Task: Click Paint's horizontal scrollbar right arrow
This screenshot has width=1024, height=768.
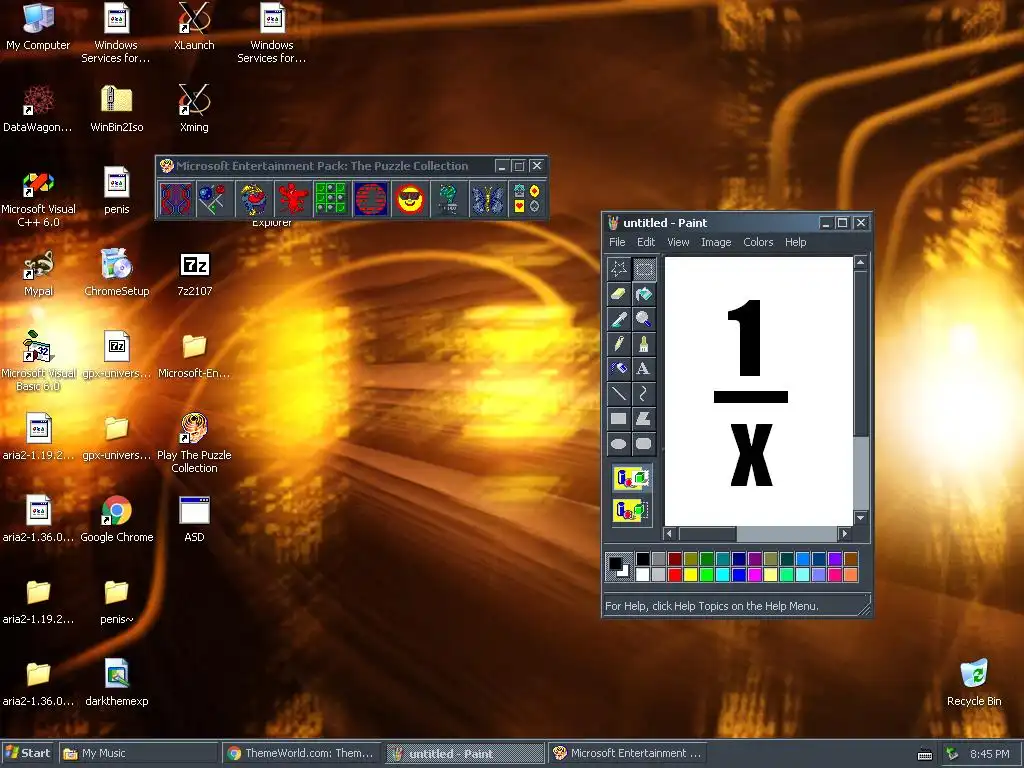Action: tap(844, 534)
